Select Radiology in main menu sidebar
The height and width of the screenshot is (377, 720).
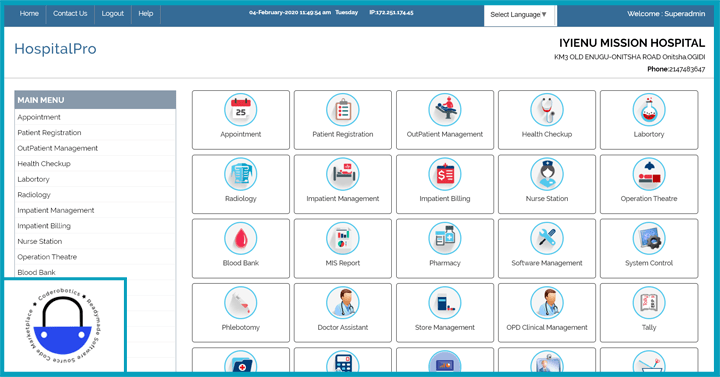95,195
